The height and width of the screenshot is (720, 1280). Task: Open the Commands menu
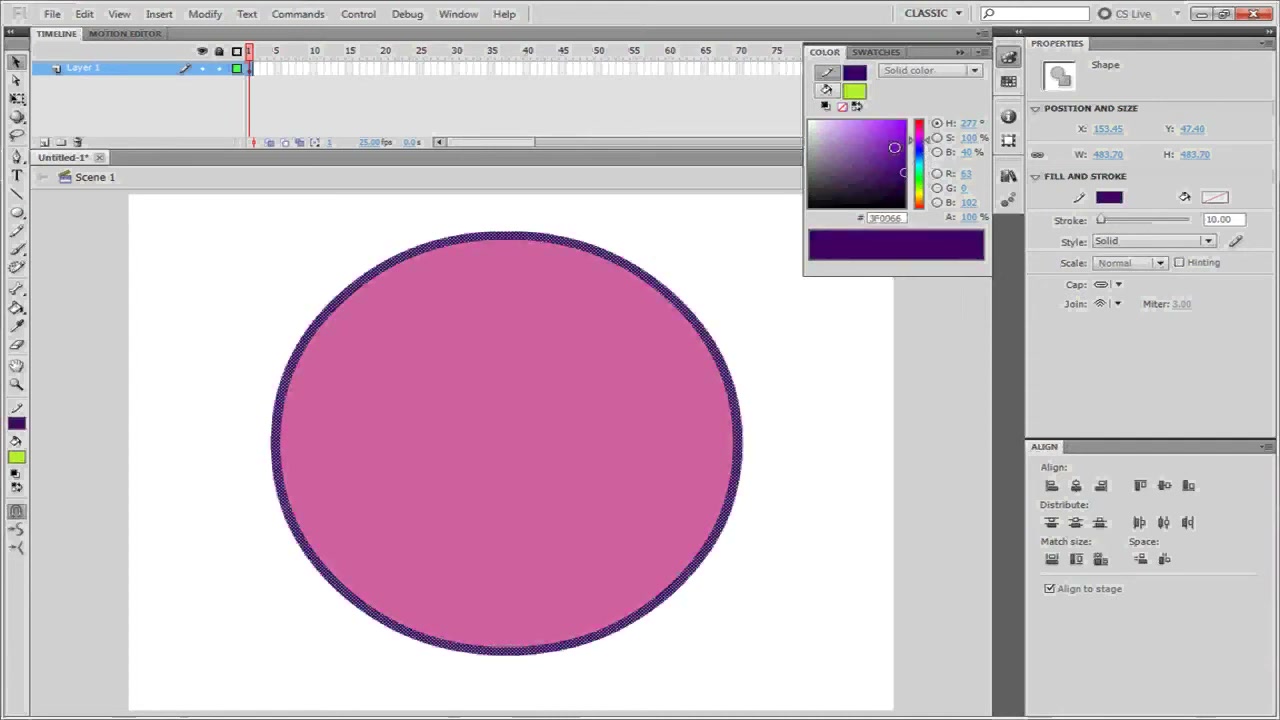click(298, 14)
